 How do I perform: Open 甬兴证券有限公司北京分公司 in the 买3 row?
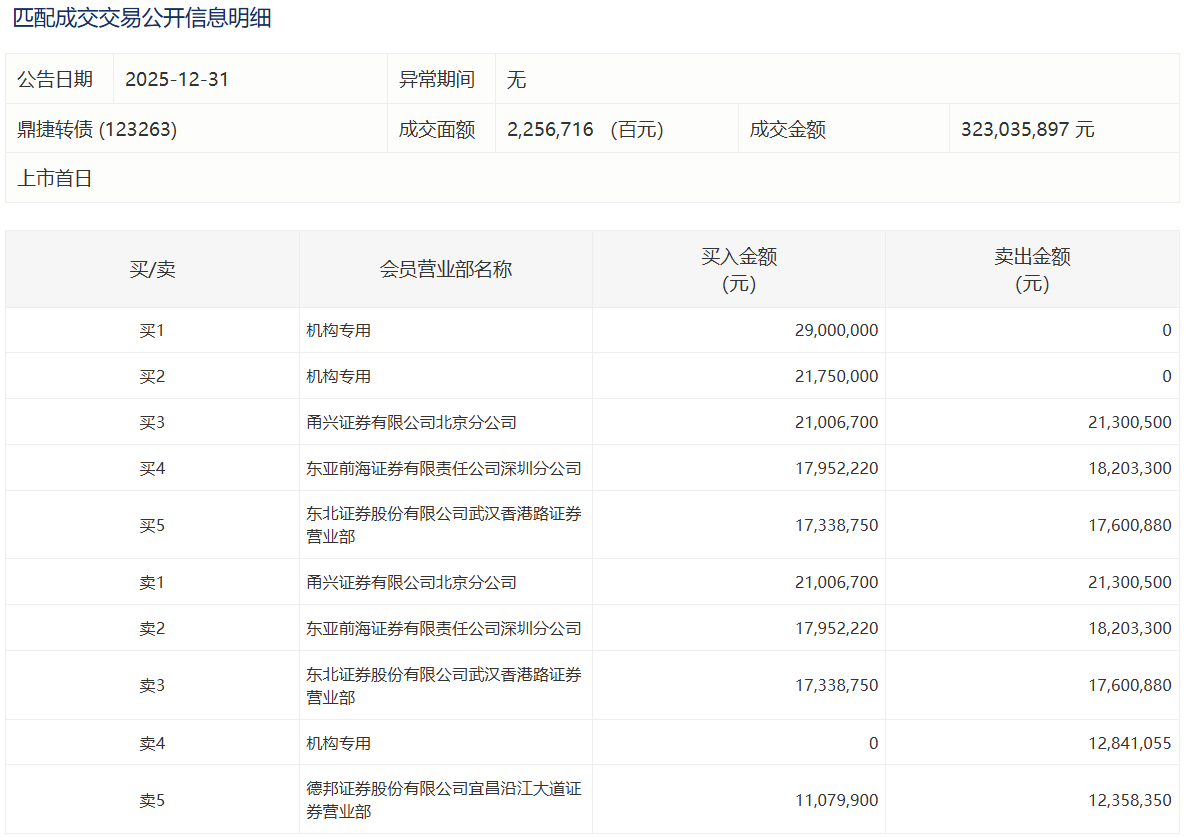pos(411,422)
